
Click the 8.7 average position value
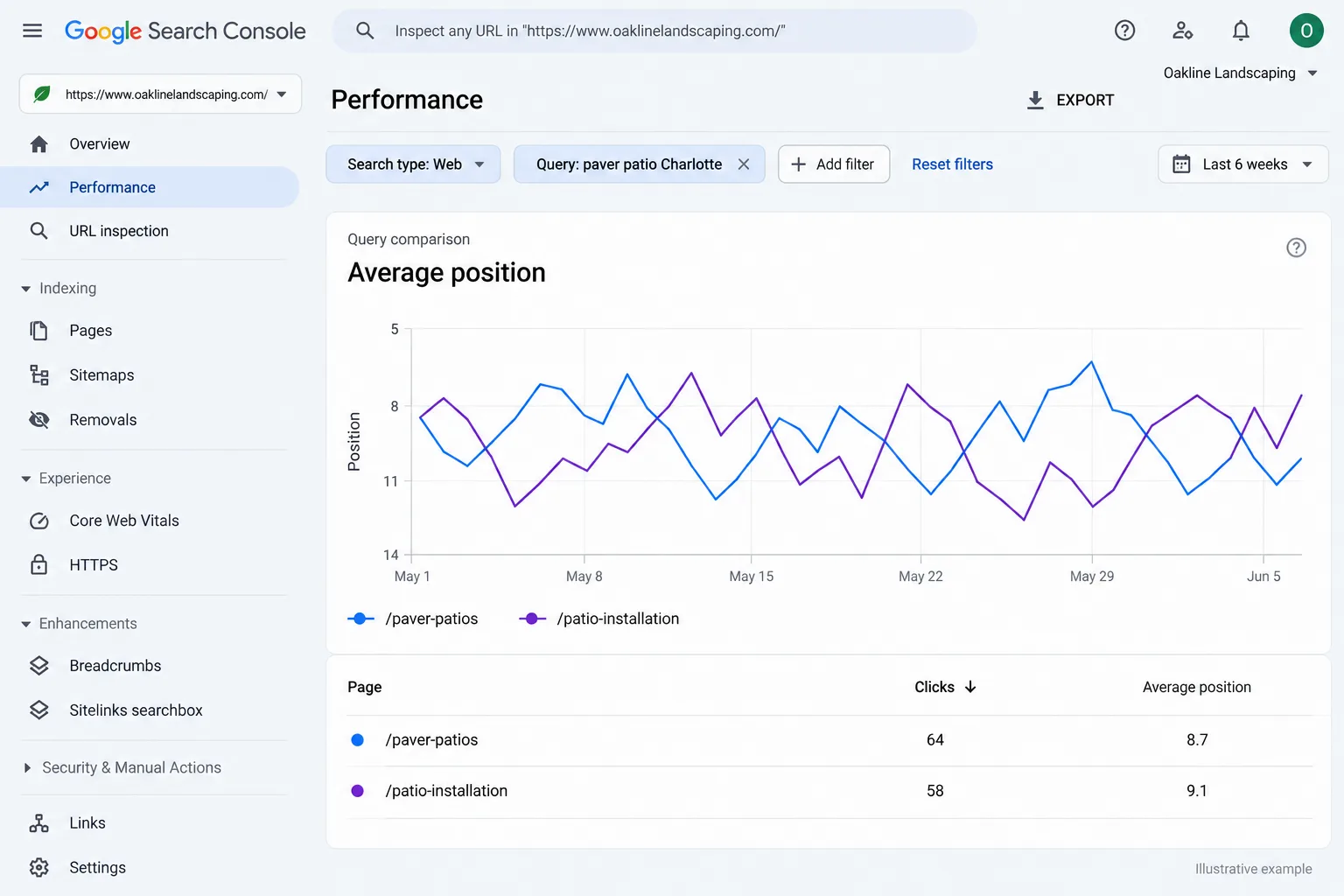(1196, 739)
